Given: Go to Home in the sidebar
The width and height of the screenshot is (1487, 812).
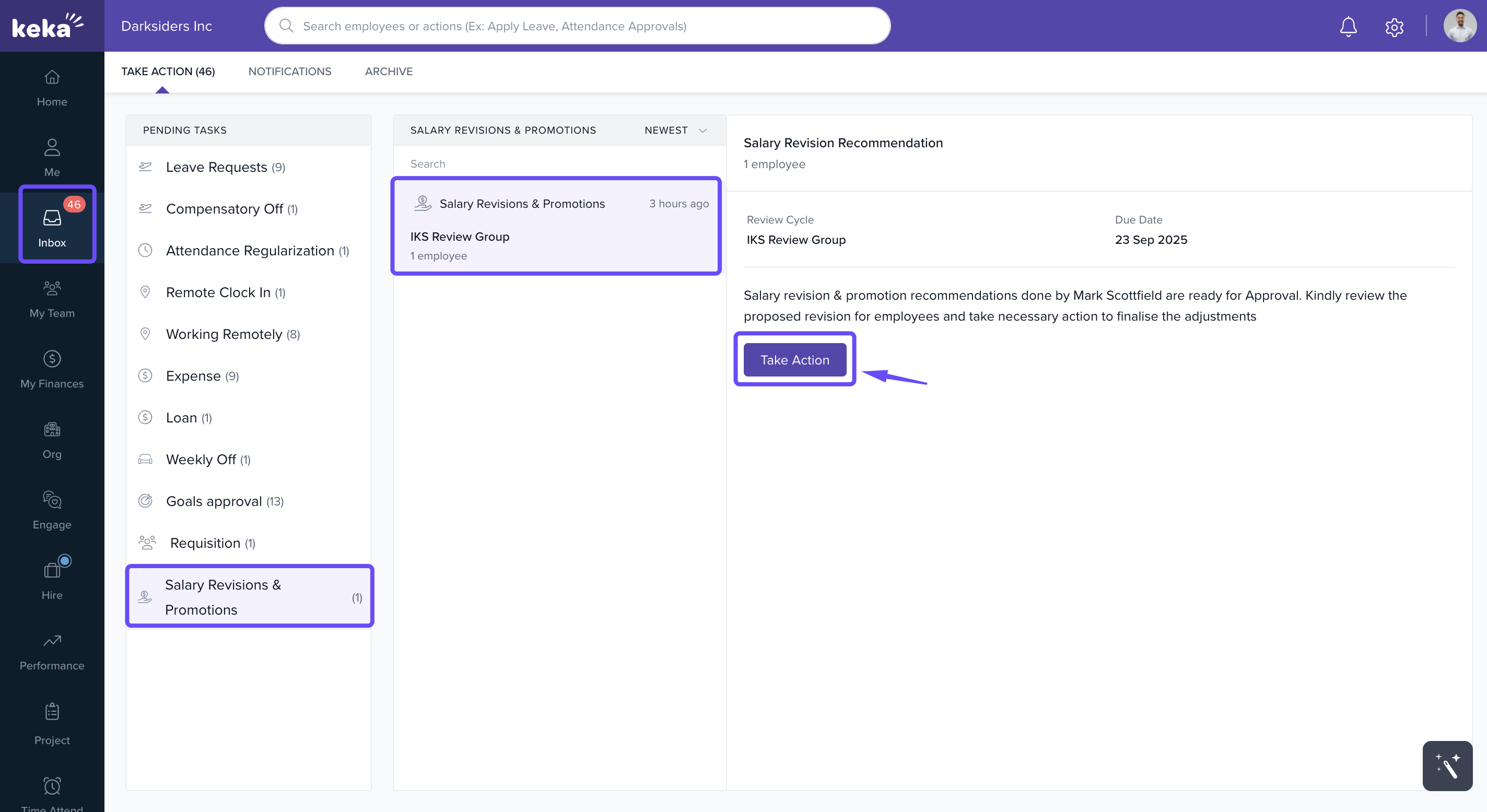Looking at the screenshot, I should (x=52, y=88).
